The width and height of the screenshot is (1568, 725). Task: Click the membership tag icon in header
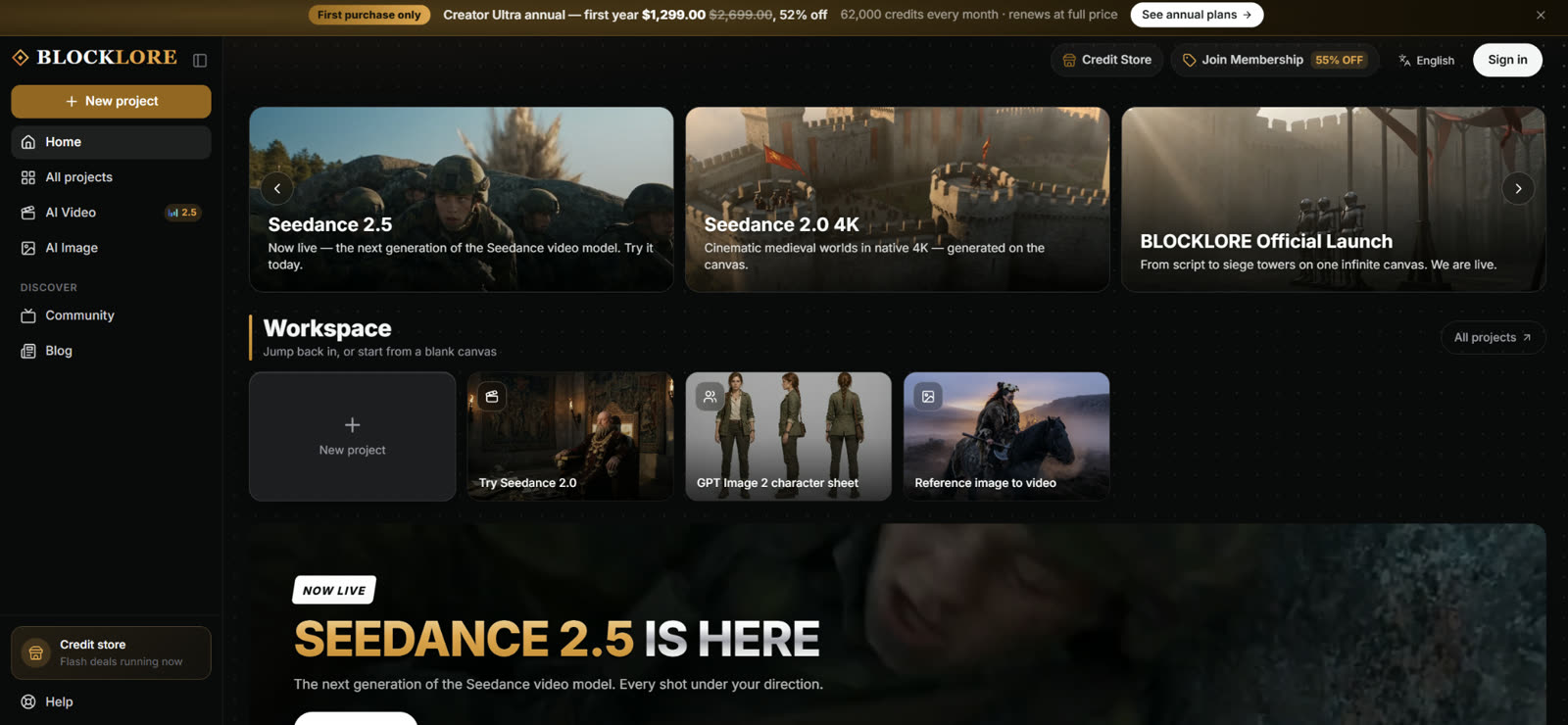coord(1189,60)
